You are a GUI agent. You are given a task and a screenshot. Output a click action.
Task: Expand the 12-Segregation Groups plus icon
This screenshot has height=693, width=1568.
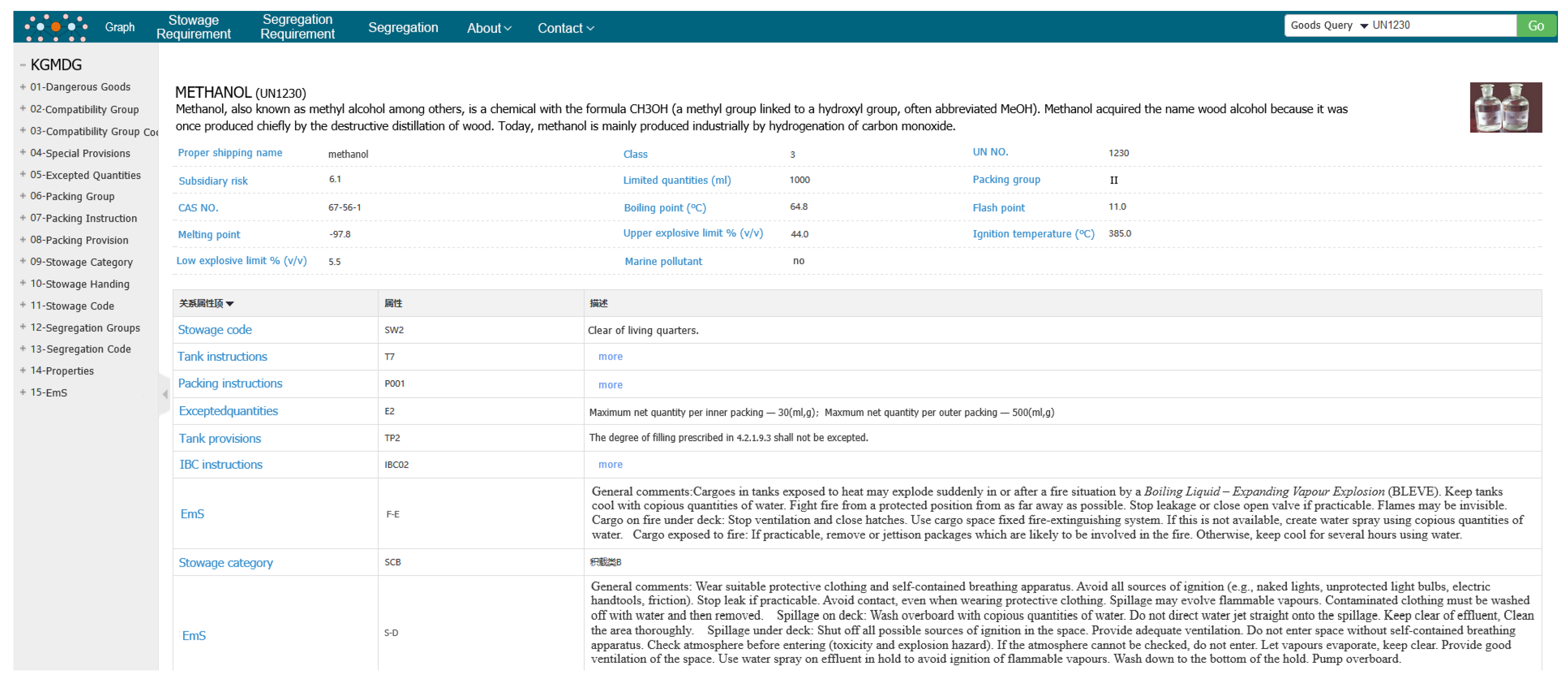(x=23, y=327)
